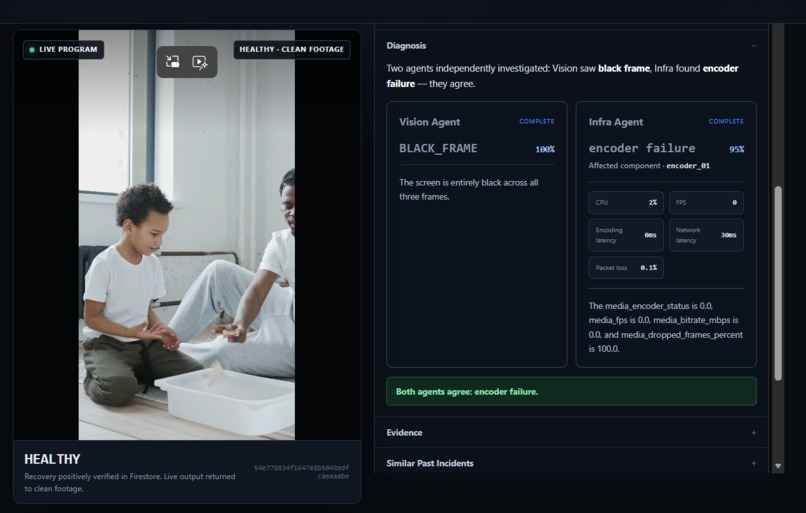806x513 pixels.
Task: Click the panel vertical scrollbar thumb
Action: click(x=778, y=283)
